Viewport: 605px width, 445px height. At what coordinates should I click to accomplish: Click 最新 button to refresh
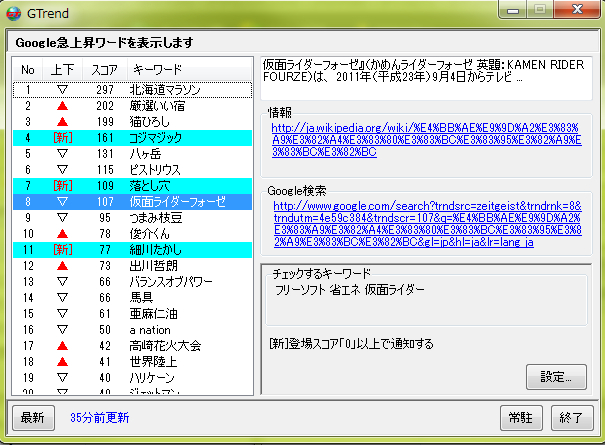coord(31,418)
